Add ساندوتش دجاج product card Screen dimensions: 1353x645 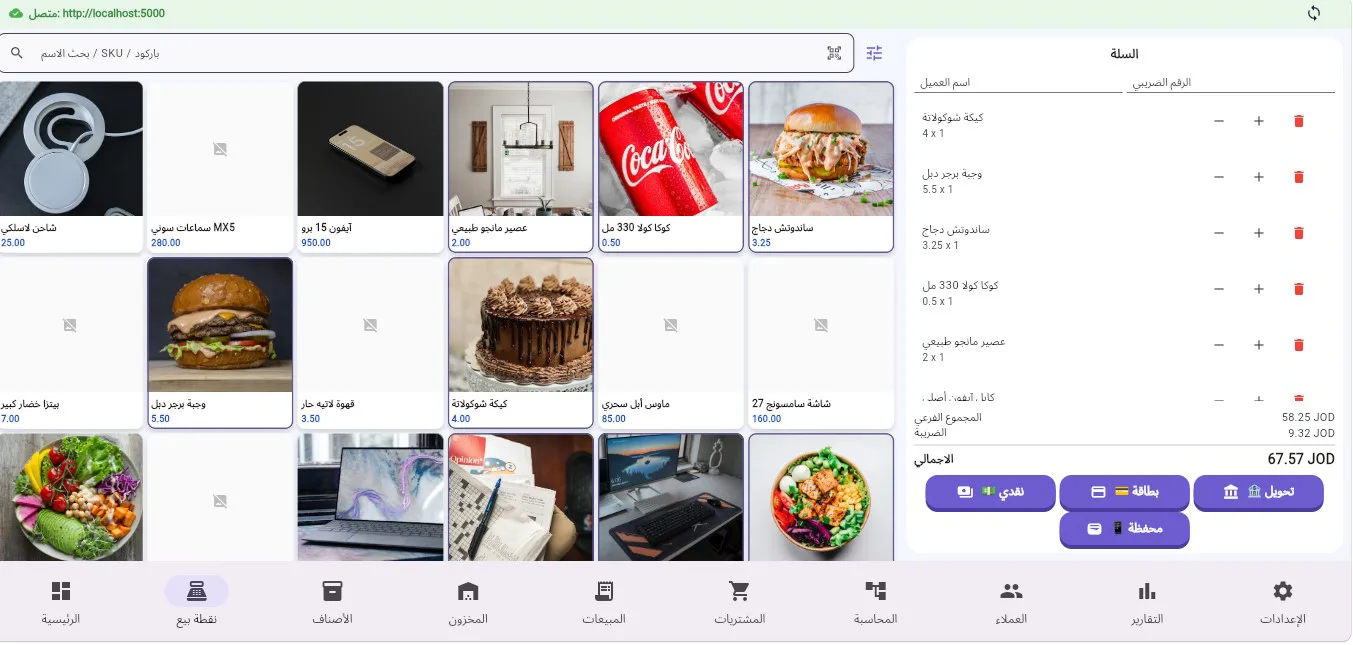[x=821, y=167]
